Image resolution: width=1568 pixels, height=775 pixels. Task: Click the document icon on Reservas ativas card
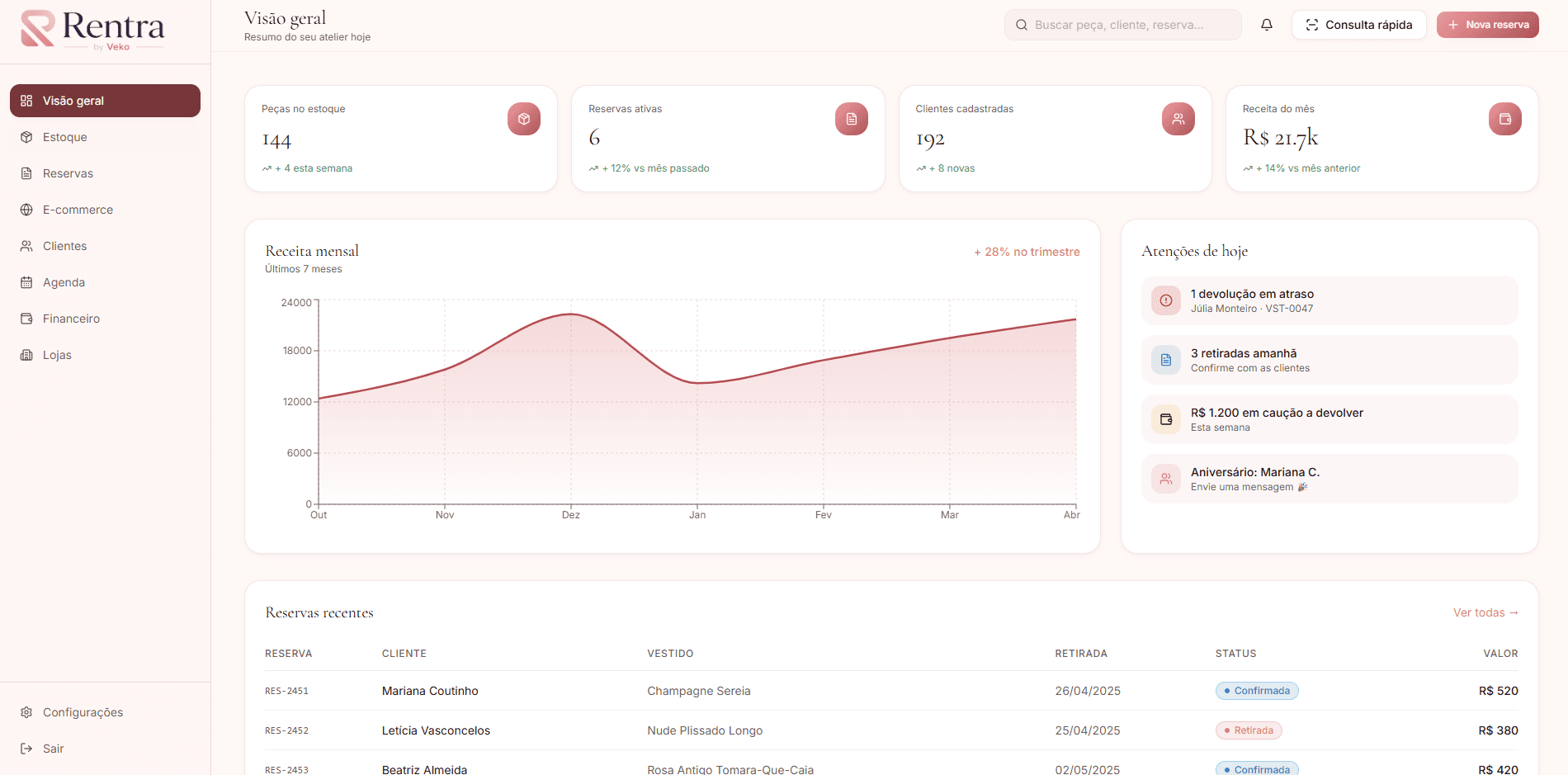click(x=852, y=119)
